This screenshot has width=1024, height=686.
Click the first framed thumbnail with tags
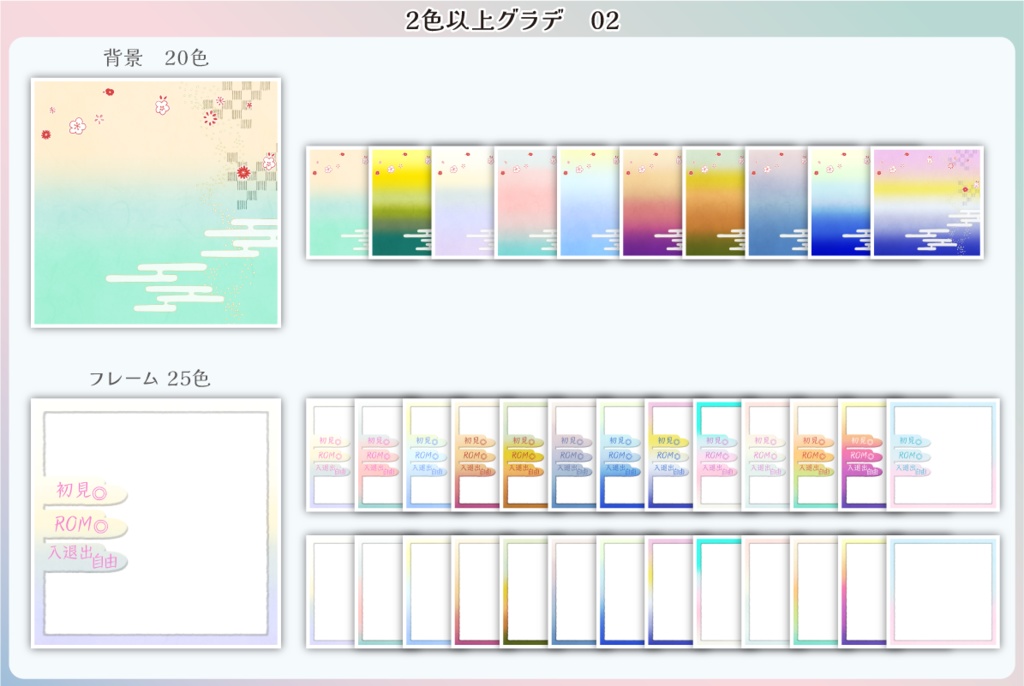pos(330,455)
